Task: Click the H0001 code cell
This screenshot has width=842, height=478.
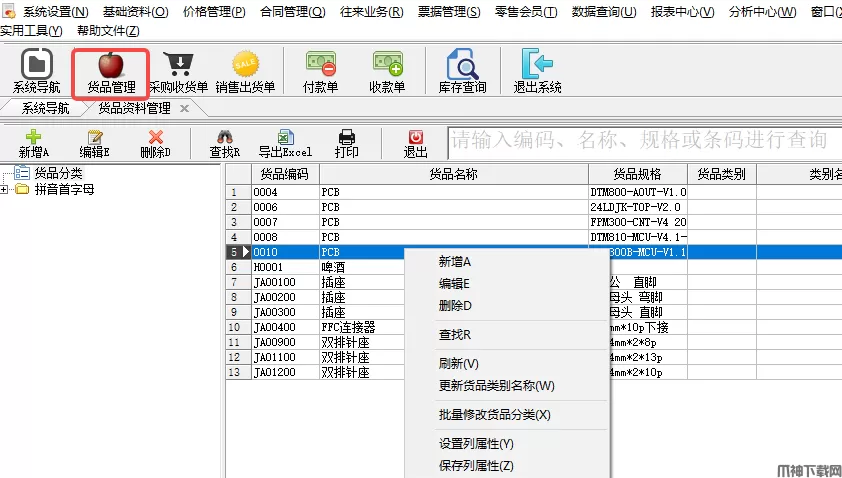Action: pyautogui.click(x=285, y=267)
